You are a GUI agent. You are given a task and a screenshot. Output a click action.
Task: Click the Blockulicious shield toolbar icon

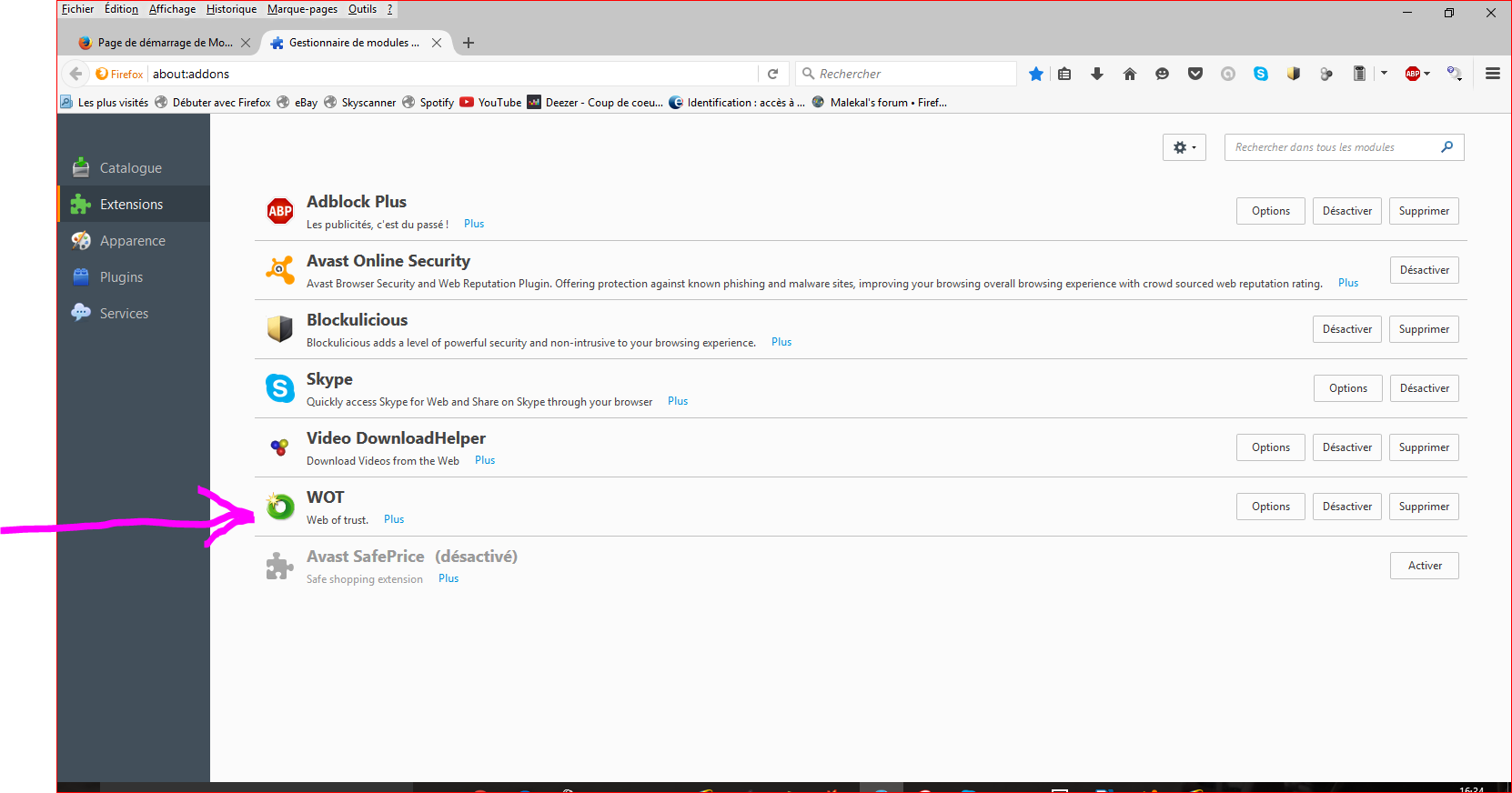click(x=1294, y=74)
